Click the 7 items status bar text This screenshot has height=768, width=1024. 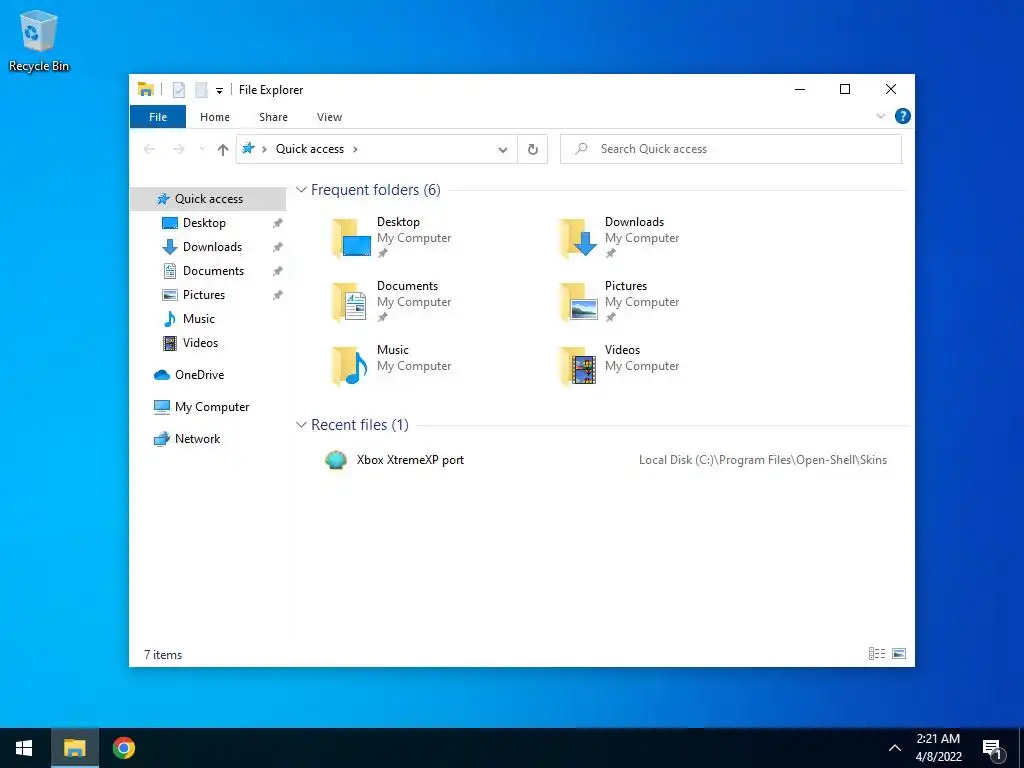(x=163, y=654)
